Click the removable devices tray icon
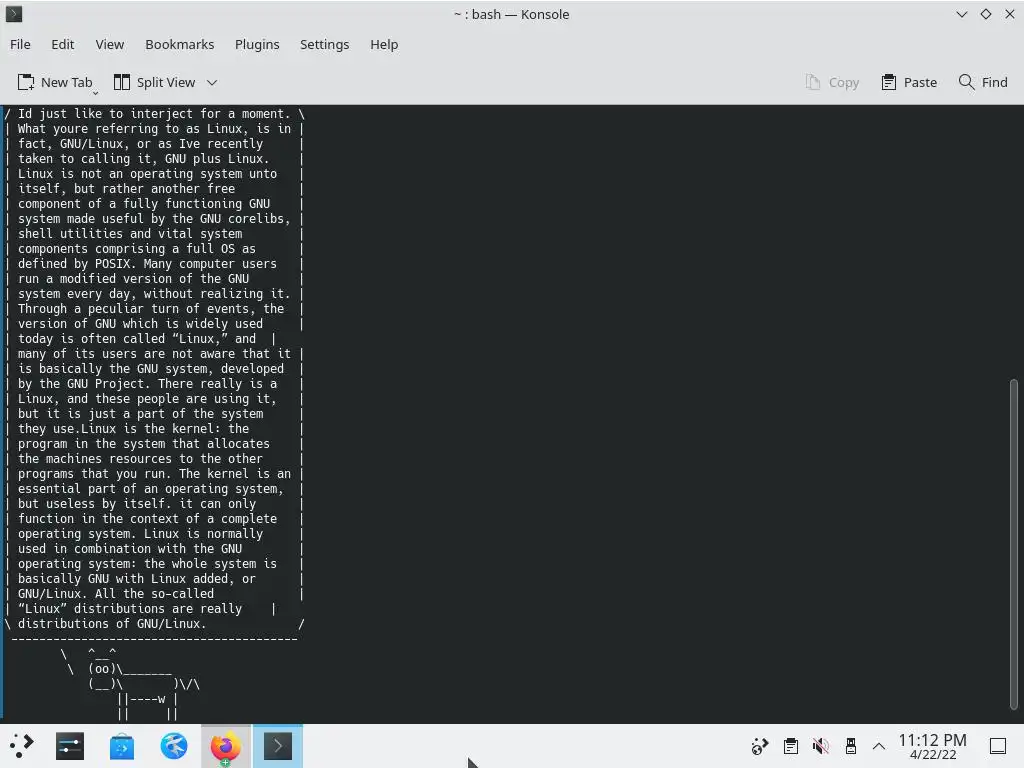1024x768 pixels. point(850,746)
